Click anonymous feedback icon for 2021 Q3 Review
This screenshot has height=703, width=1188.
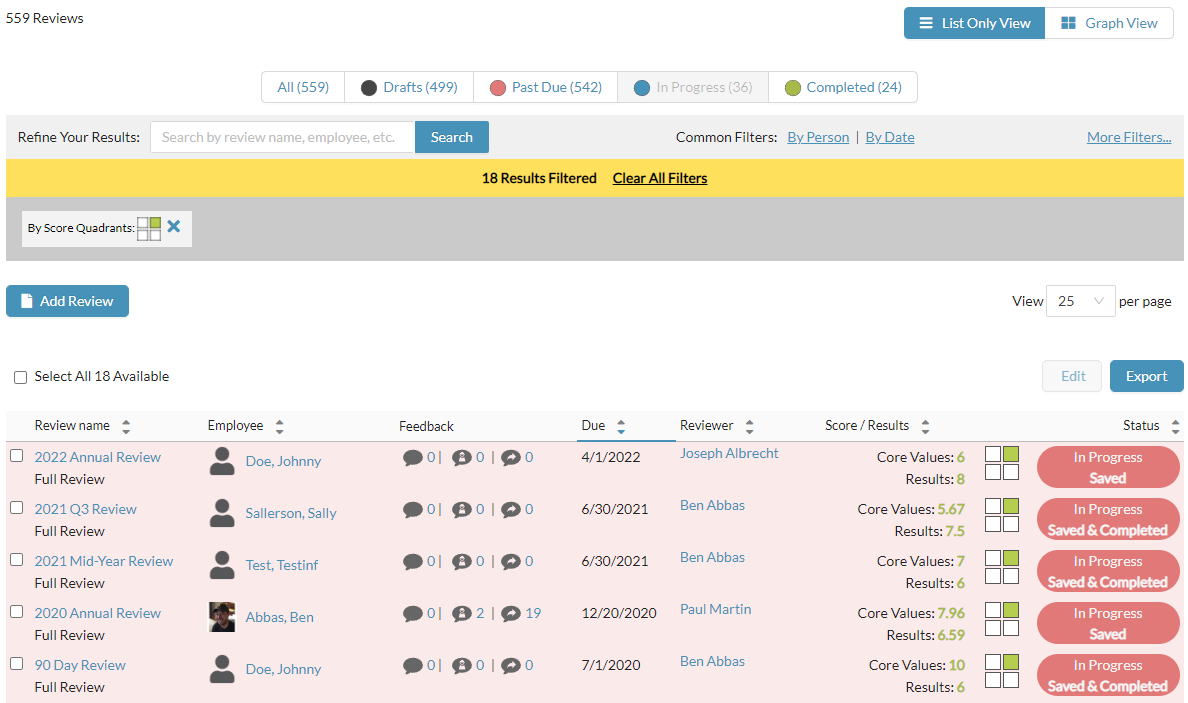[x=461, y=510]
